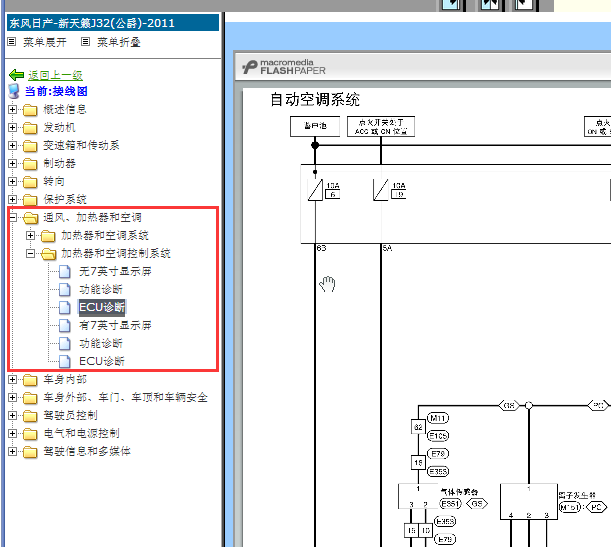611x547 pixels.
Task: Expand the 转向 tree node
Action: 12,181
